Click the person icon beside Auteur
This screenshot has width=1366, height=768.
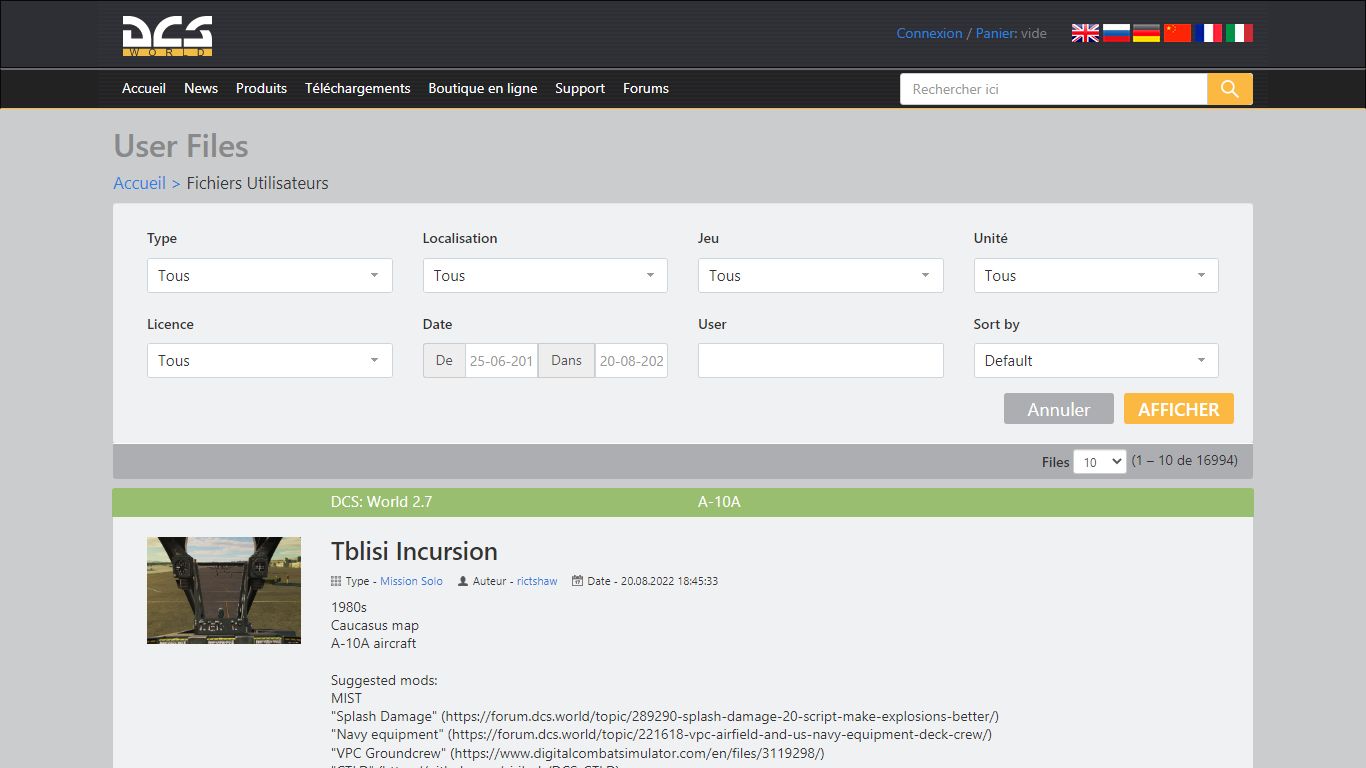(463, 581)
